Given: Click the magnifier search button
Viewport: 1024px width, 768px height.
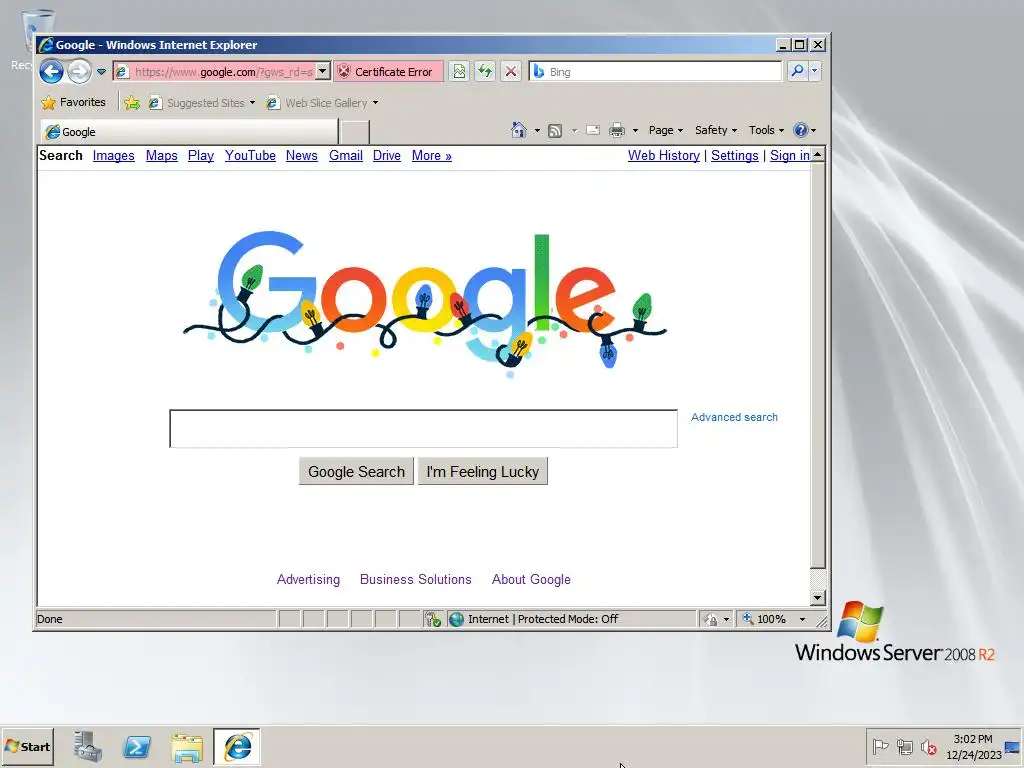Looking at the screenshot, I should [797, 71].
